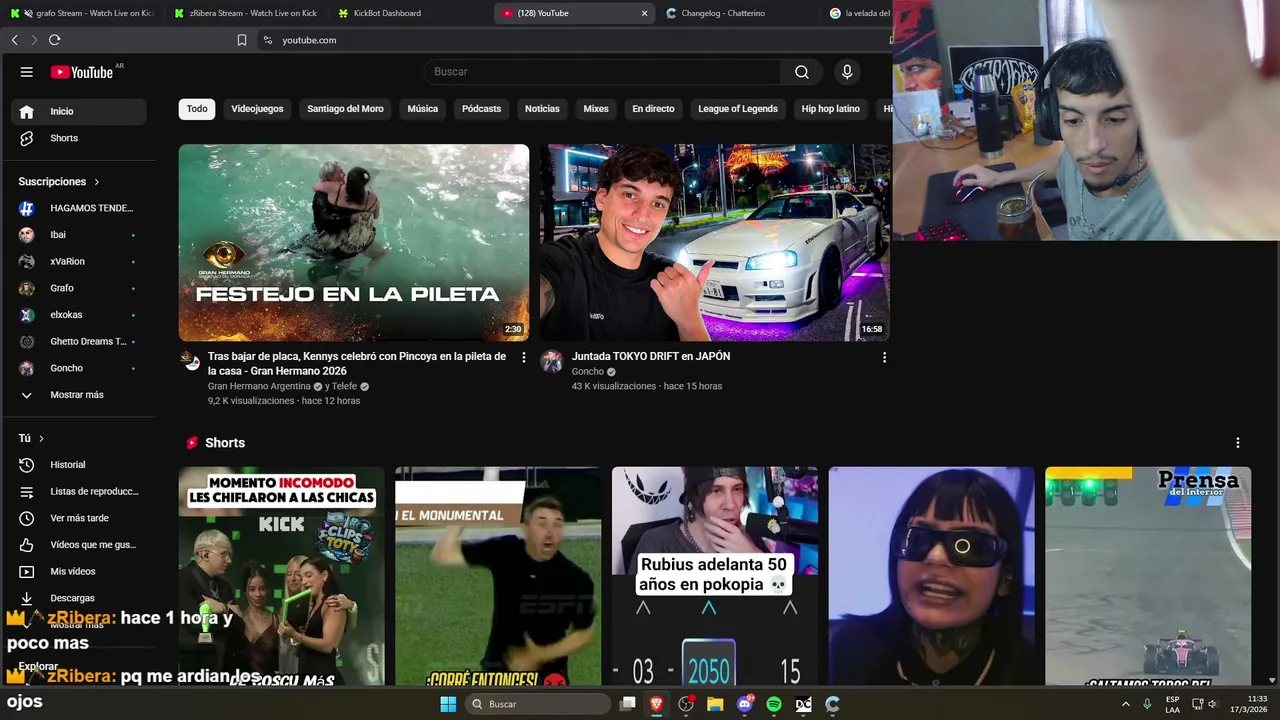Select Santiago del Moro chip
The width and height of the screenshot is (1280, 720).
(x=345, y=109)
